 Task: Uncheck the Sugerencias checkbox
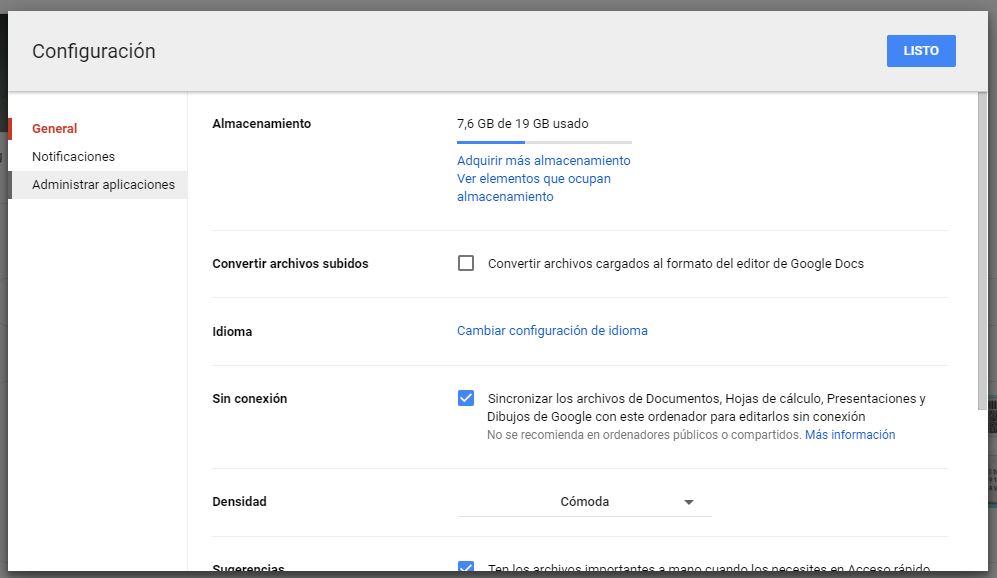click(x=466, y=568)
